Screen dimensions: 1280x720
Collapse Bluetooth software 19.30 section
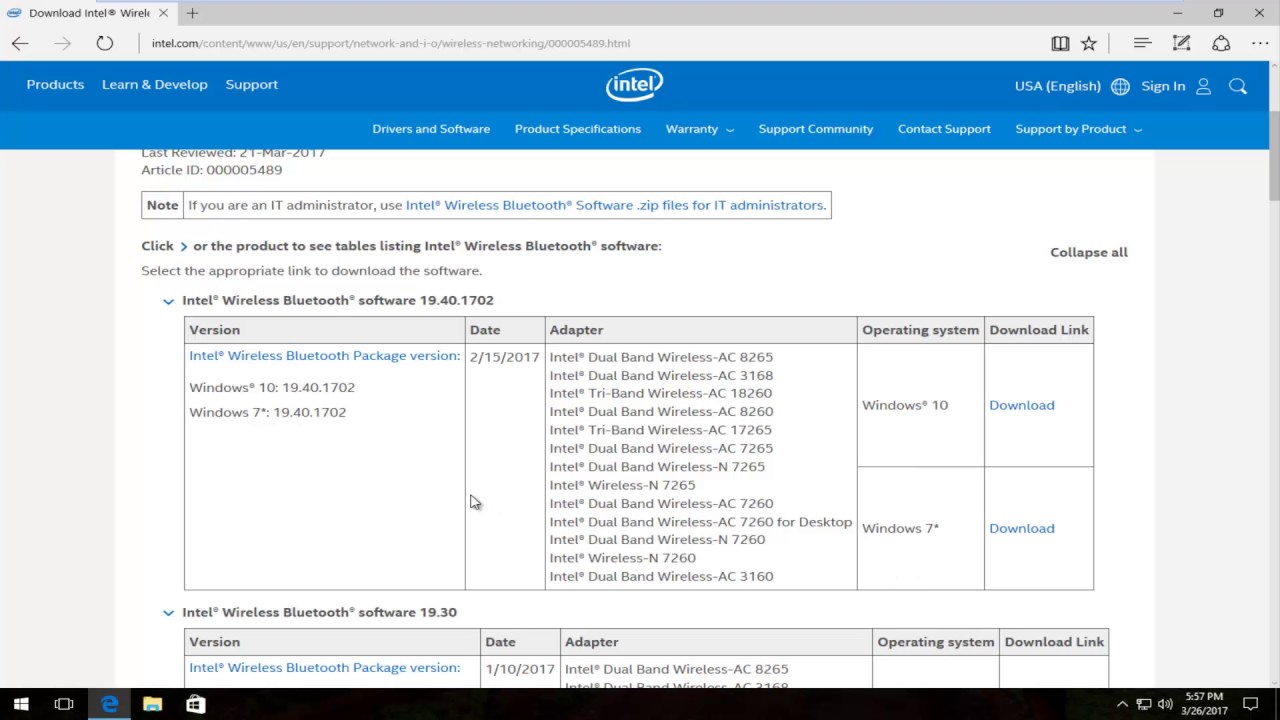(168, 613)
